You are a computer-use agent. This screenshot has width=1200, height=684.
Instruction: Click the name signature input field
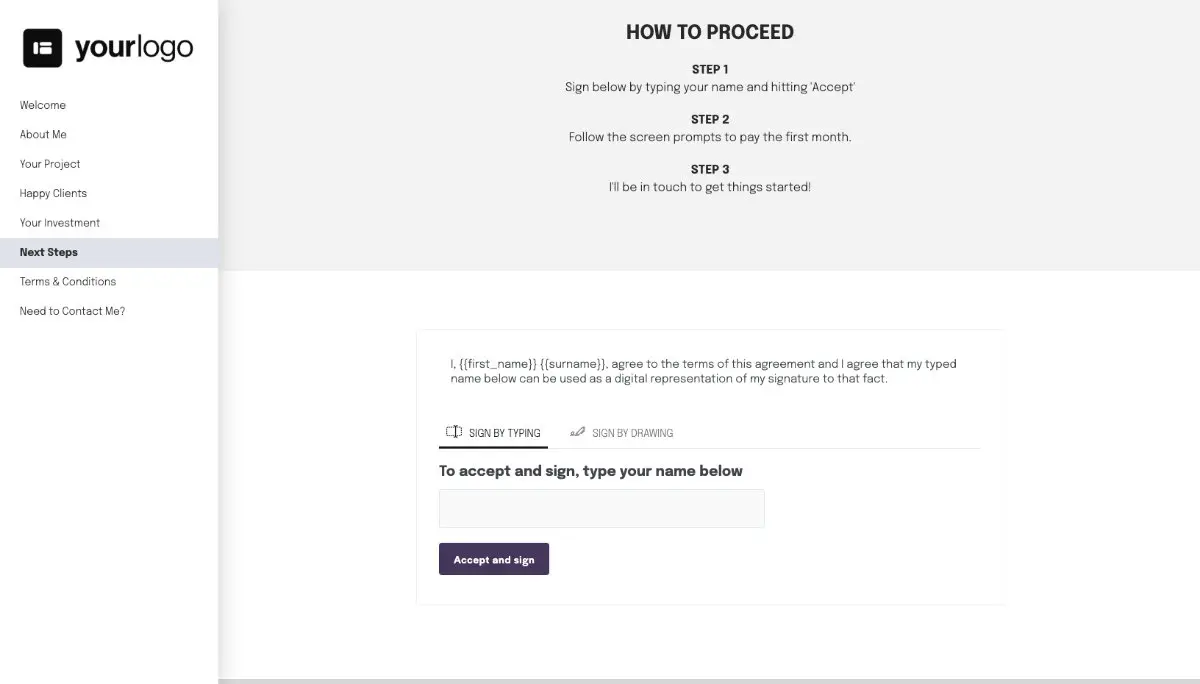point(600,508)
